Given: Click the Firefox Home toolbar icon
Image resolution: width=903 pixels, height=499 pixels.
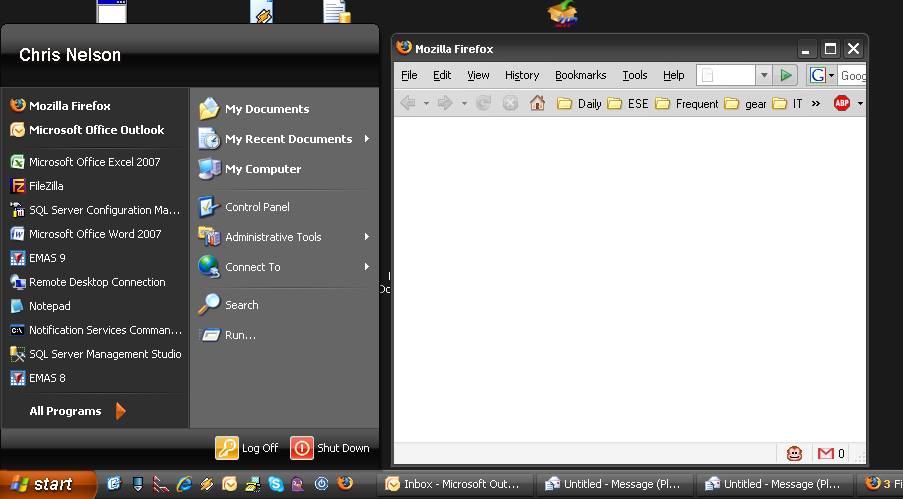Looking at the screenshot, I should (x=537, y=103).
